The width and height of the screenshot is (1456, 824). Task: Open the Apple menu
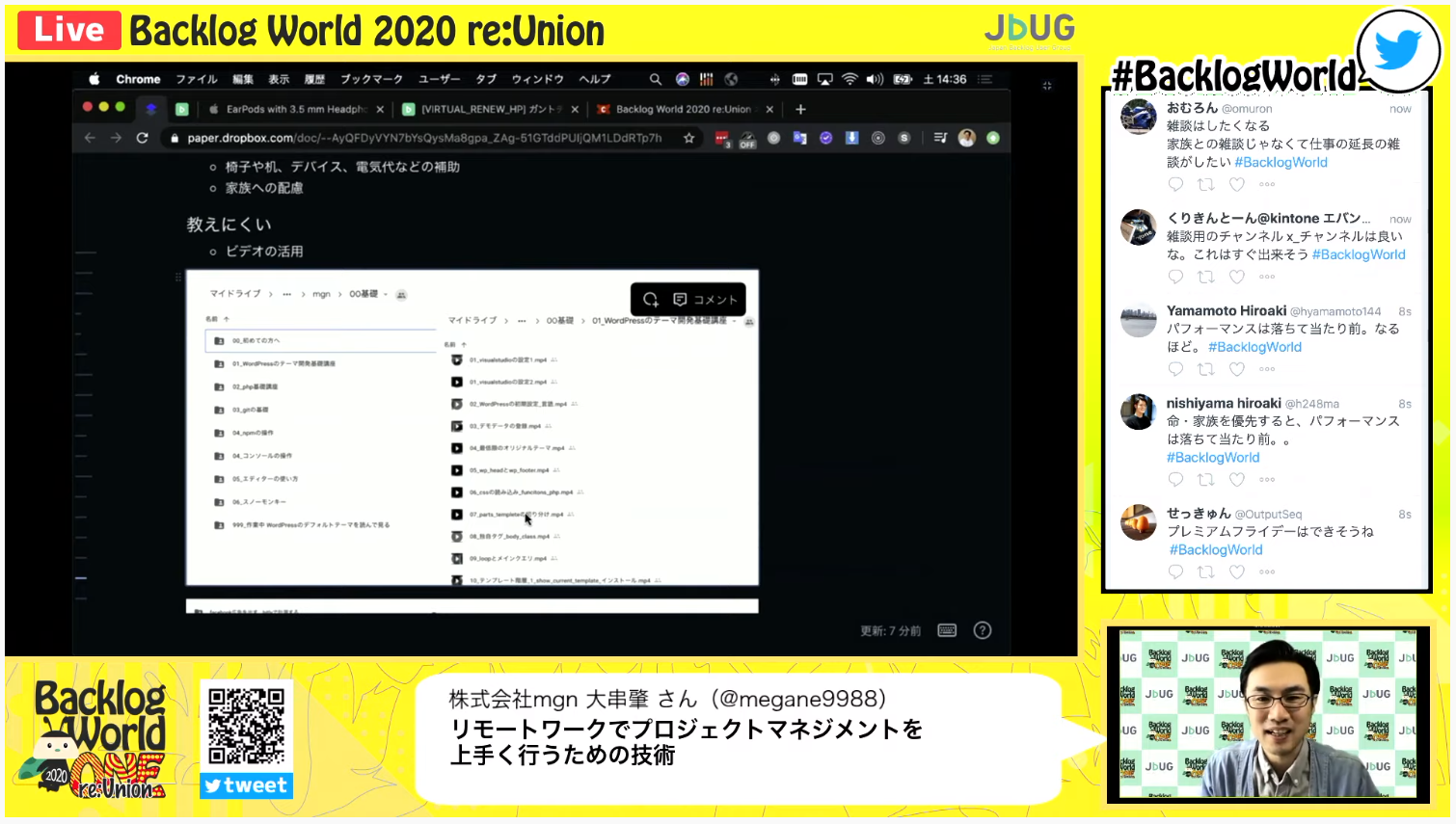(x=94, y=79)
